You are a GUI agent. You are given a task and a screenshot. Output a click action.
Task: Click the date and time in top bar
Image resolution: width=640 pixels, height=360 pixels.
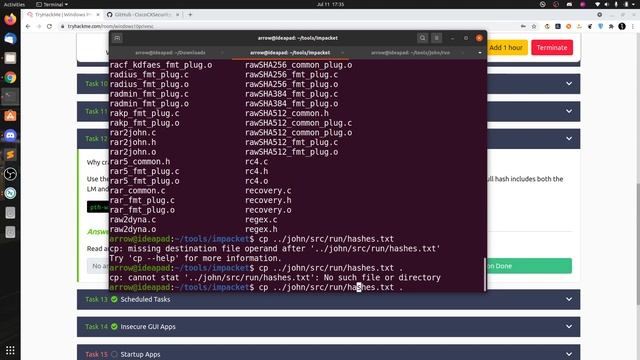click(330, 4)
